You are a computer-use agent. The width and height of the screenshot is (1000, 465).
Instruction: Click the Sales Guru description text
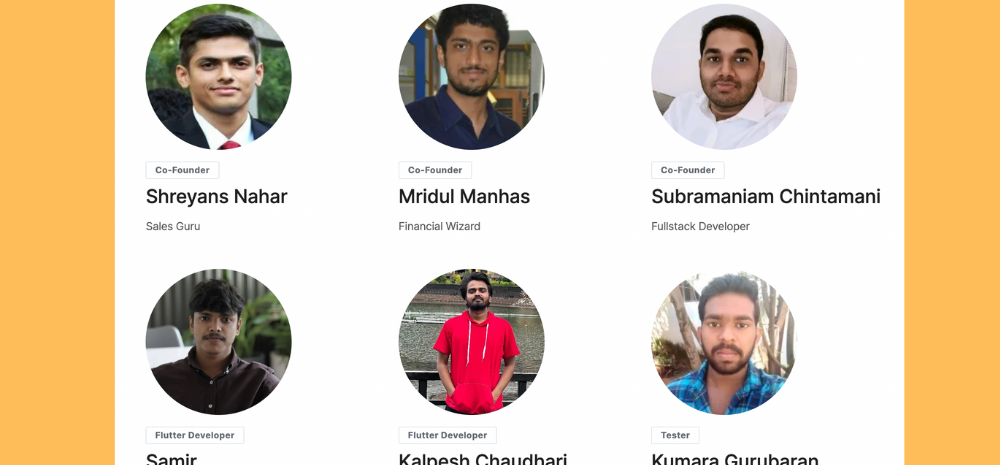click(173, 226)
